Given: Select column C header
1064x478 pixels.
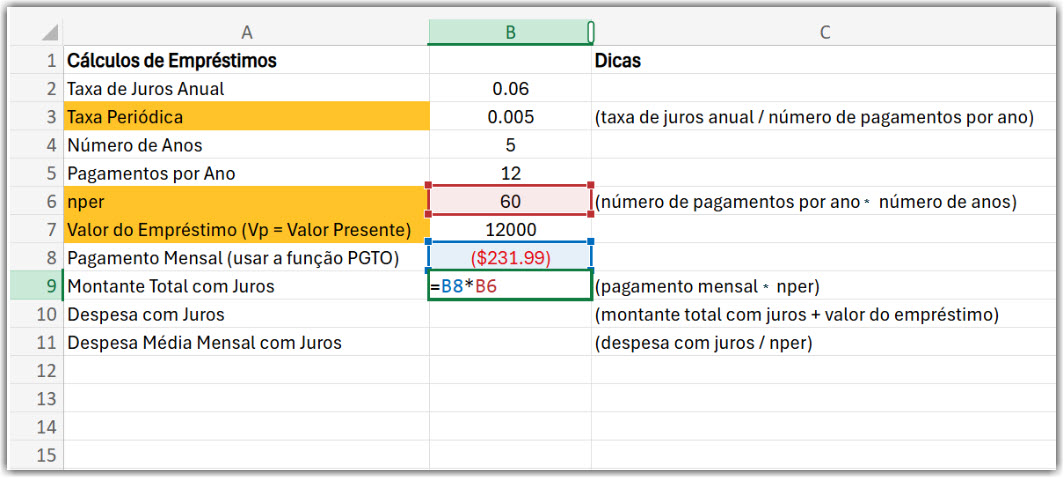Looking at the screenshot, I should [824, 32].
